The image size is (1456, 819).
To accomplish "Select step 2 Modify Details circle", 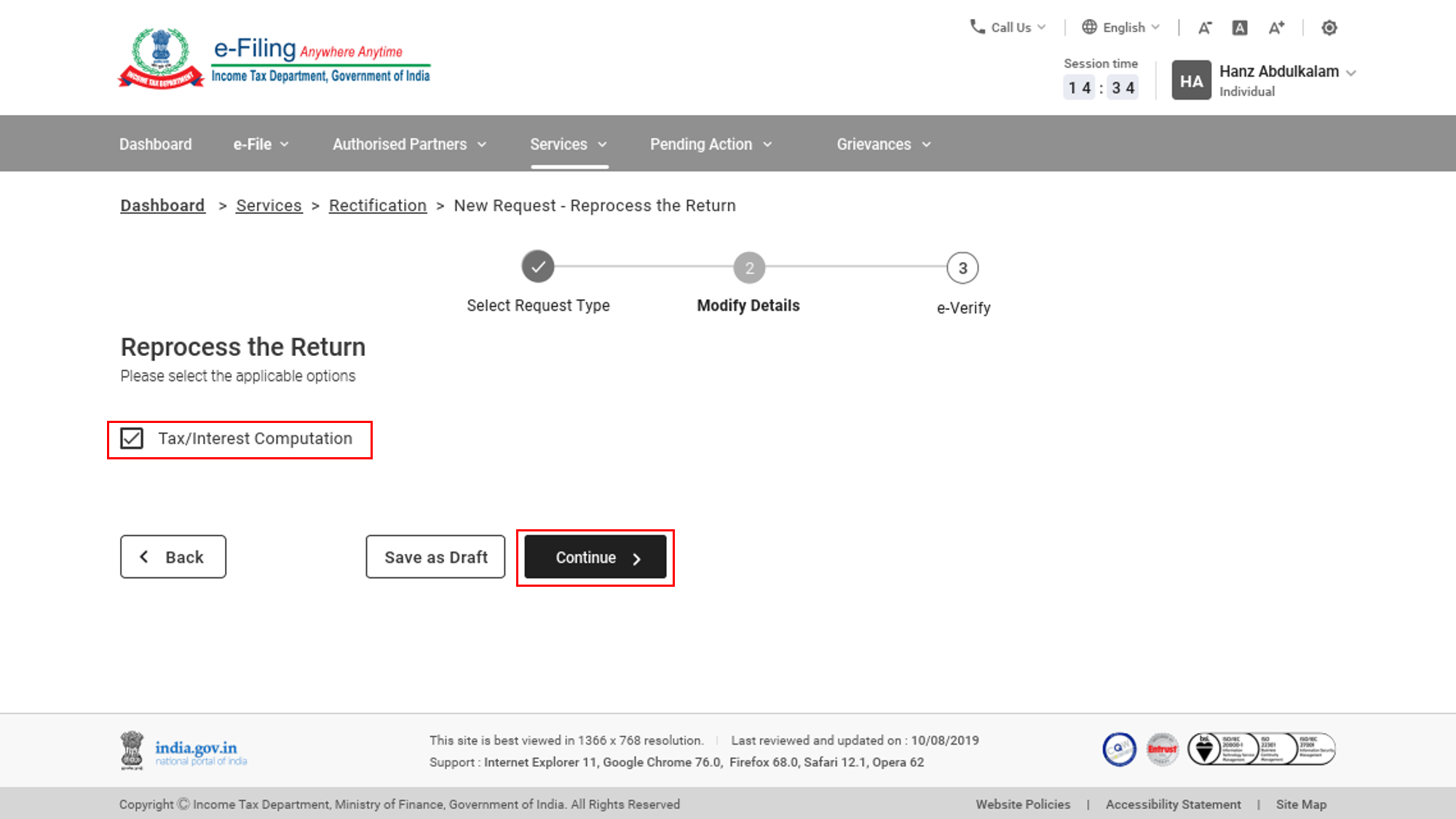I will (749, 267).
